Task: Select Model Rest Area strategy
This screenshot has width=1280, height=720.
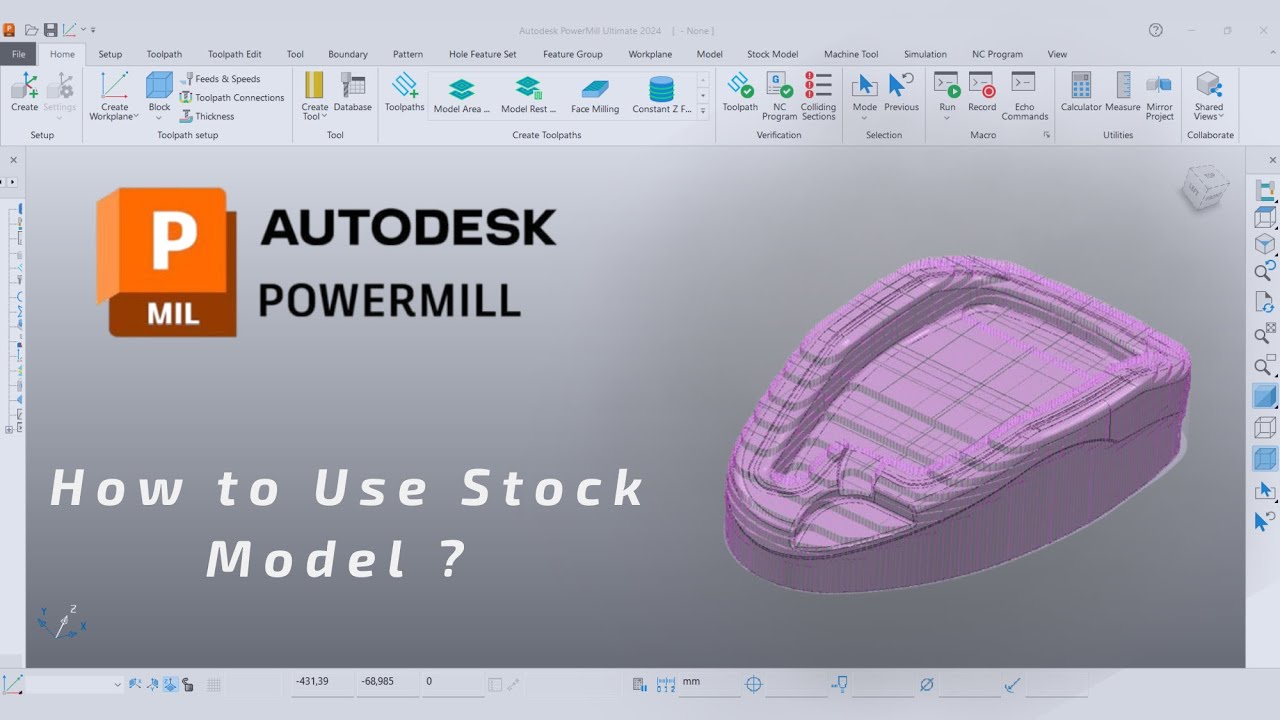Action: point(528,96)
